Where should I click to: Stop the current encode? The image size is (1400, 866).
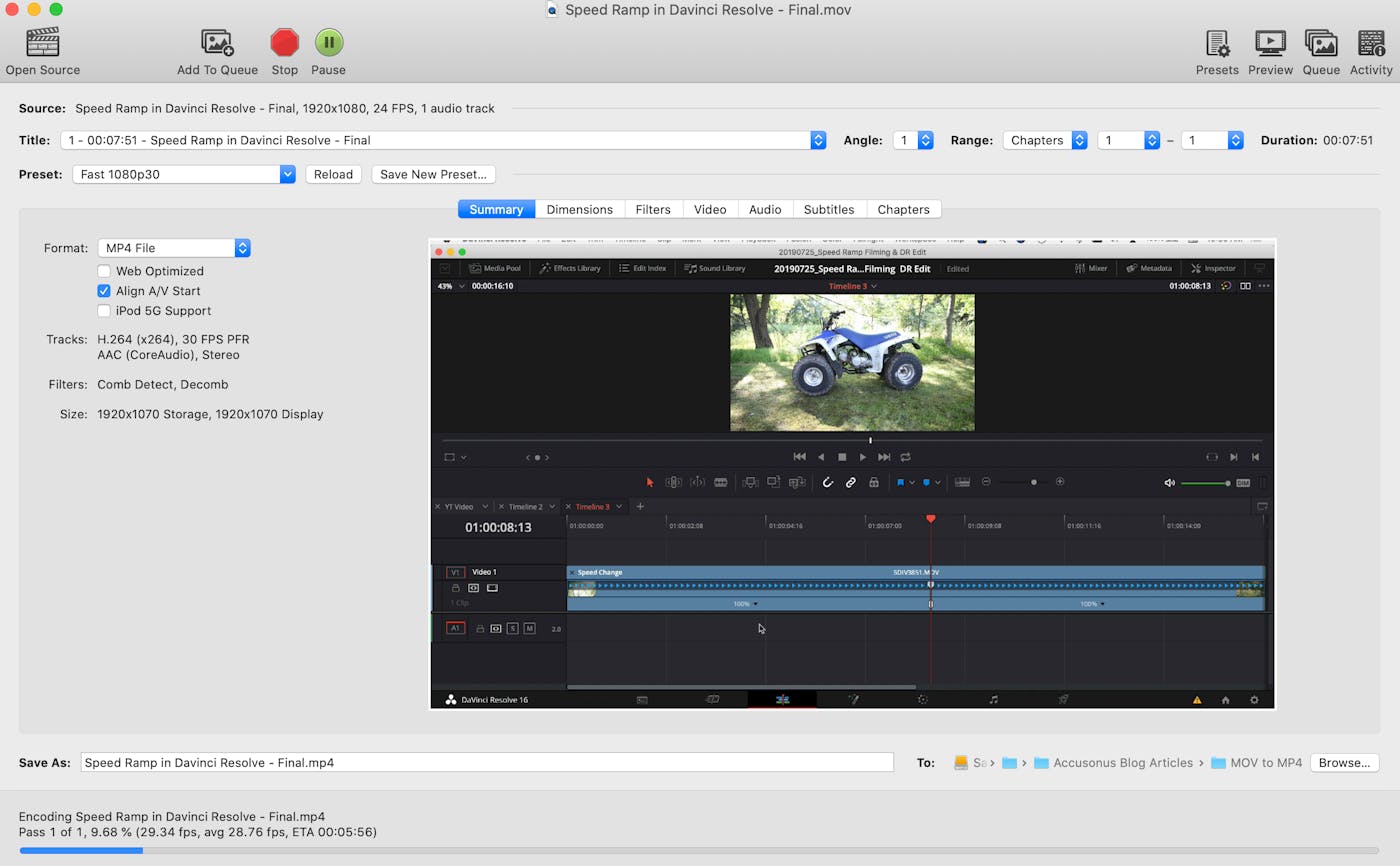pos(285,42)
